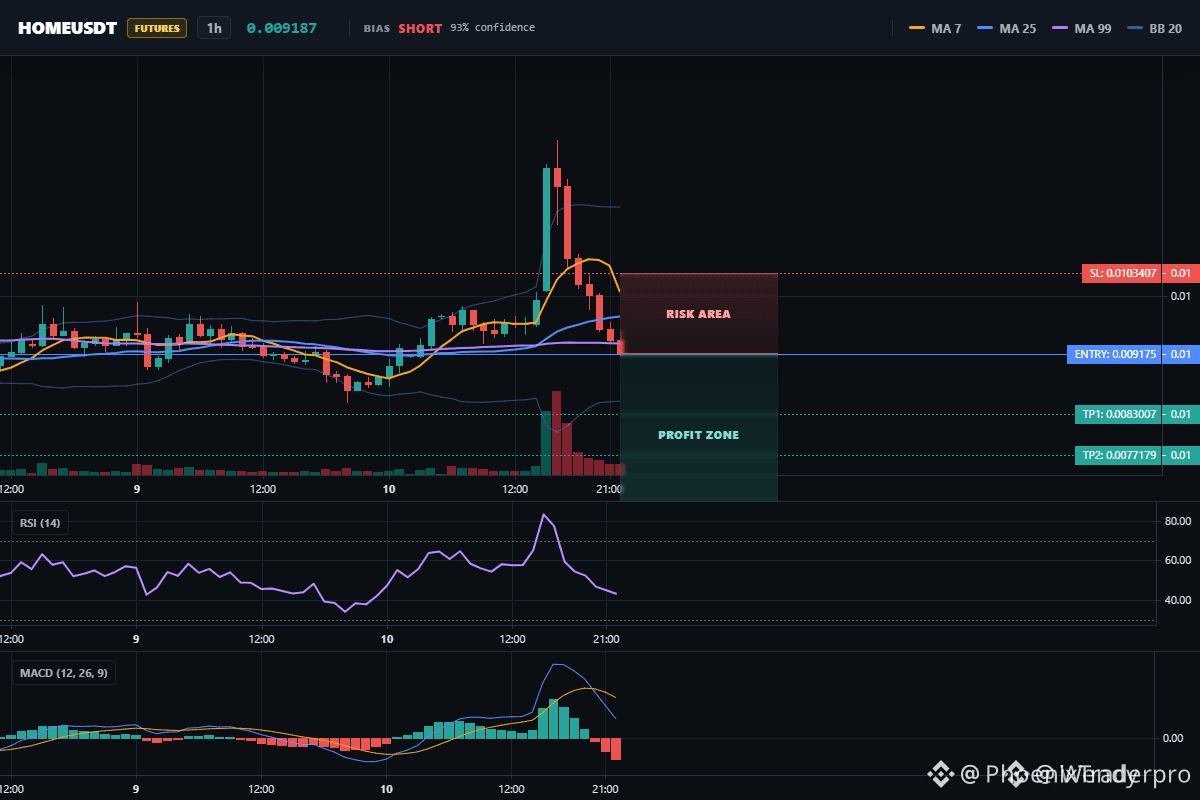Screen dimensions: 1200x800
Task: Toggle the MA 7 legend entry
Action: coord(935,28)
